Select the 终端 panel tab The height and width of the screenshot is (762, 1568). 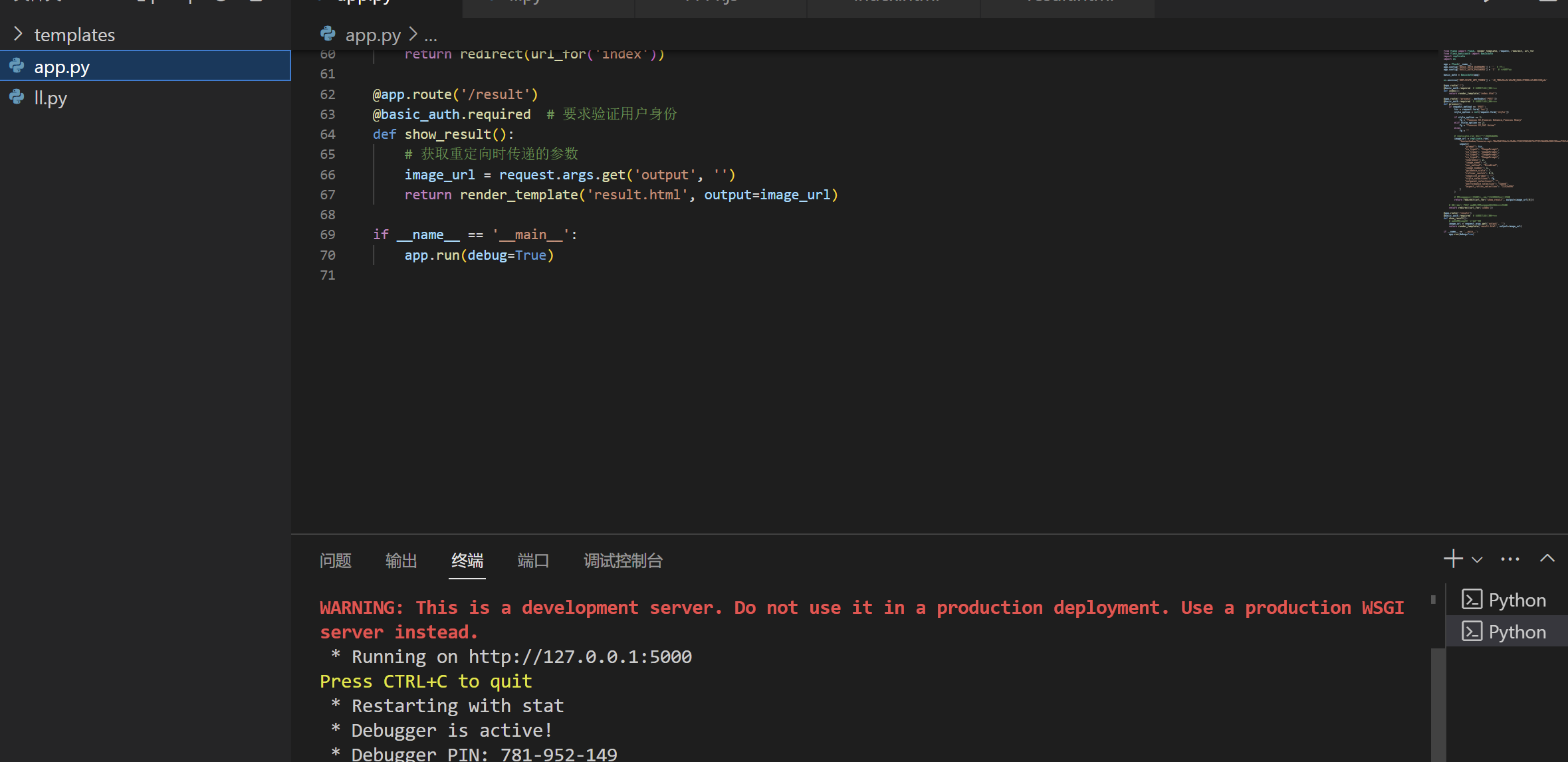coord(467,561)
